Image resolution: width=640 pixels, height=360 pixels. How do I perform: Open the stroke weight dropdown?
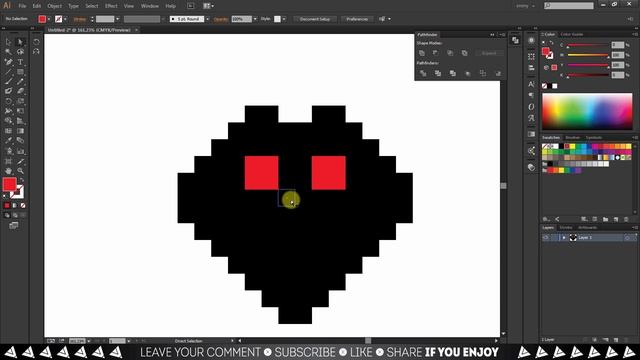pyautogui.click(x=118, y=19)
